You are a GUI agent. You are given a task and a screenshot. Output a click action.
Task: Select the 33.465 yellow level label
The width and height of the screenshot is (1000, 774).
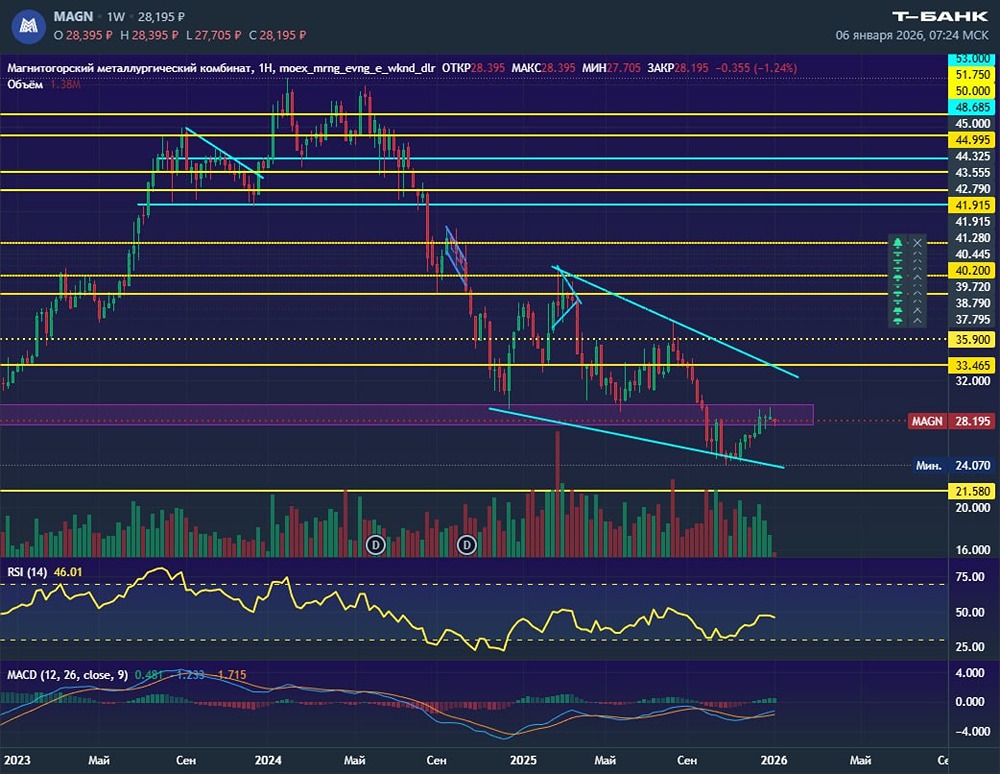tap(973, 365)
